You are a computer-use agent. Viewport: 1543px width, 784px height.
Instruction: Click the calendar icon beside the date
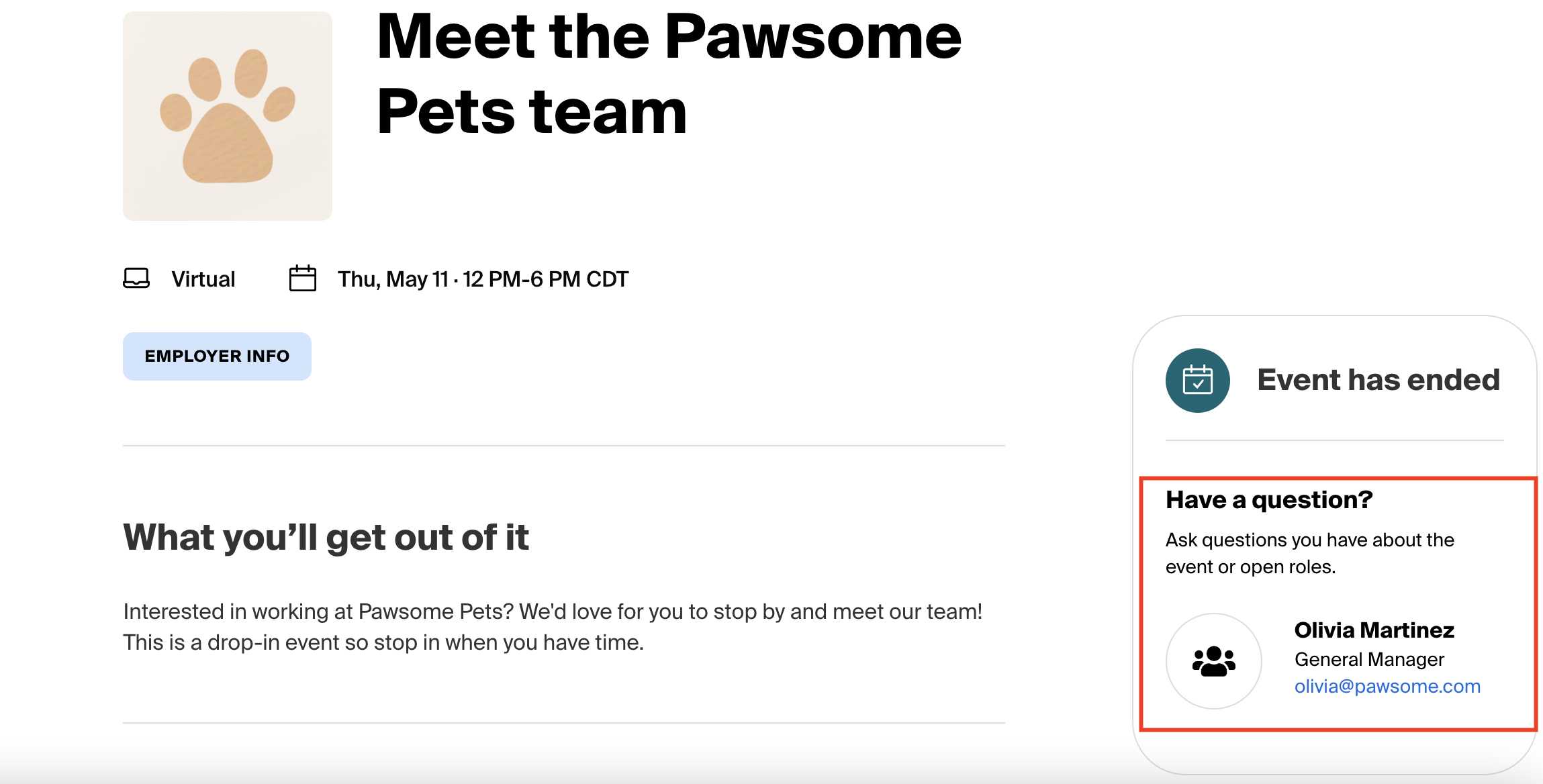pos(303,278)
